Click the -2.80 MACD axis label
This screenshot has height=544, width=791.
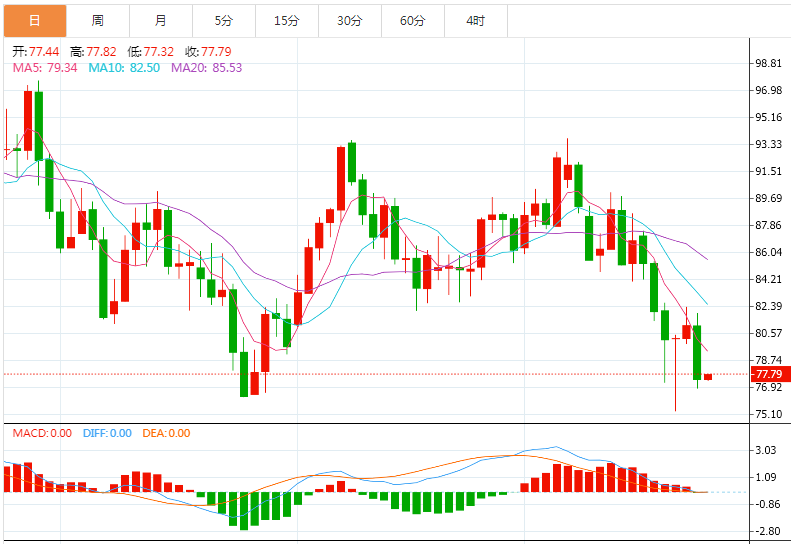pyautogui.click(x=767, y=531)
